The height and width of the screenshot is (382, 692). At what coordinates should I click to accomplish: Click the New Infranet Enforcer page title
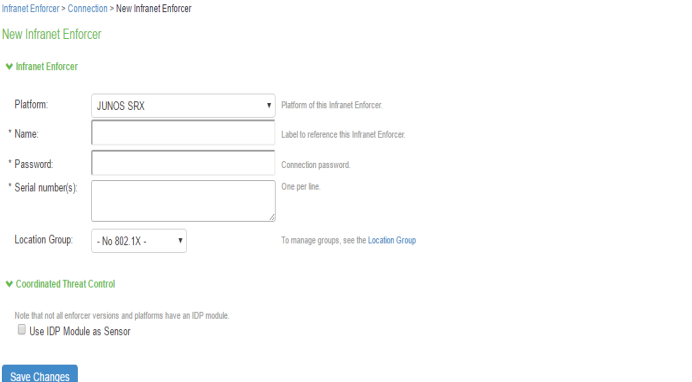[x=52, y=34]
